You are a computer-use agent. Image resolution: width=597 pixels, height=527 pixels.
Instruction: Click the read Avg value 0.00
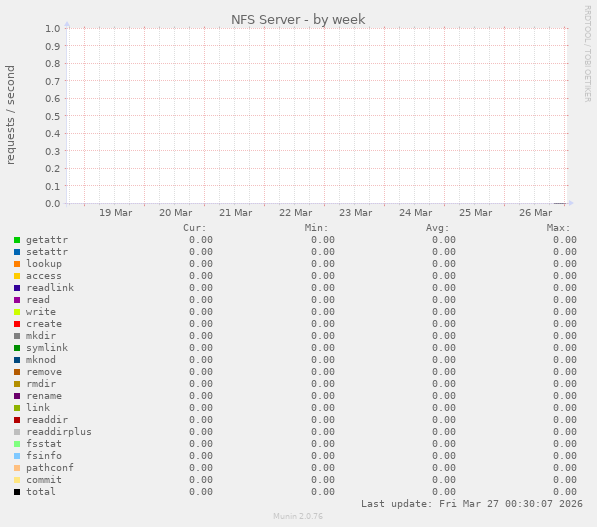444,300
